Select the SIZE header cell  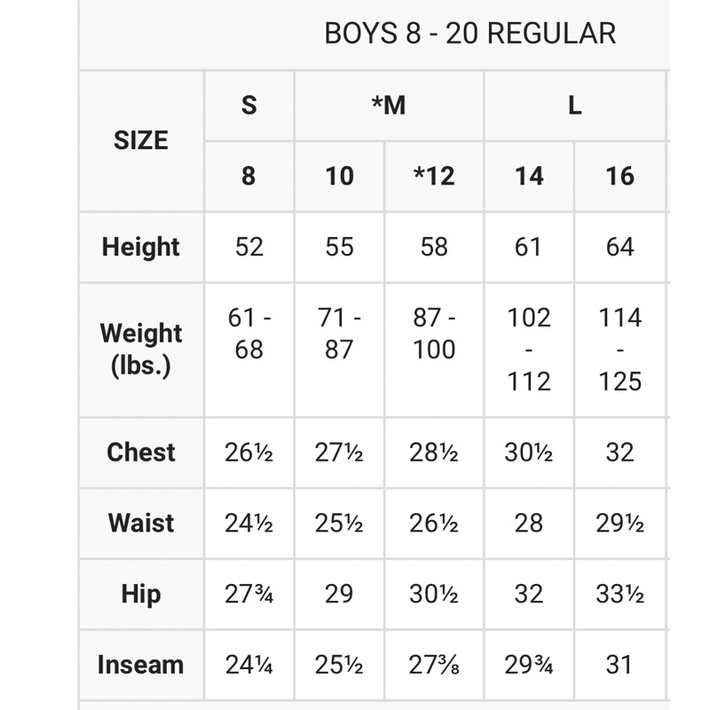141,140
